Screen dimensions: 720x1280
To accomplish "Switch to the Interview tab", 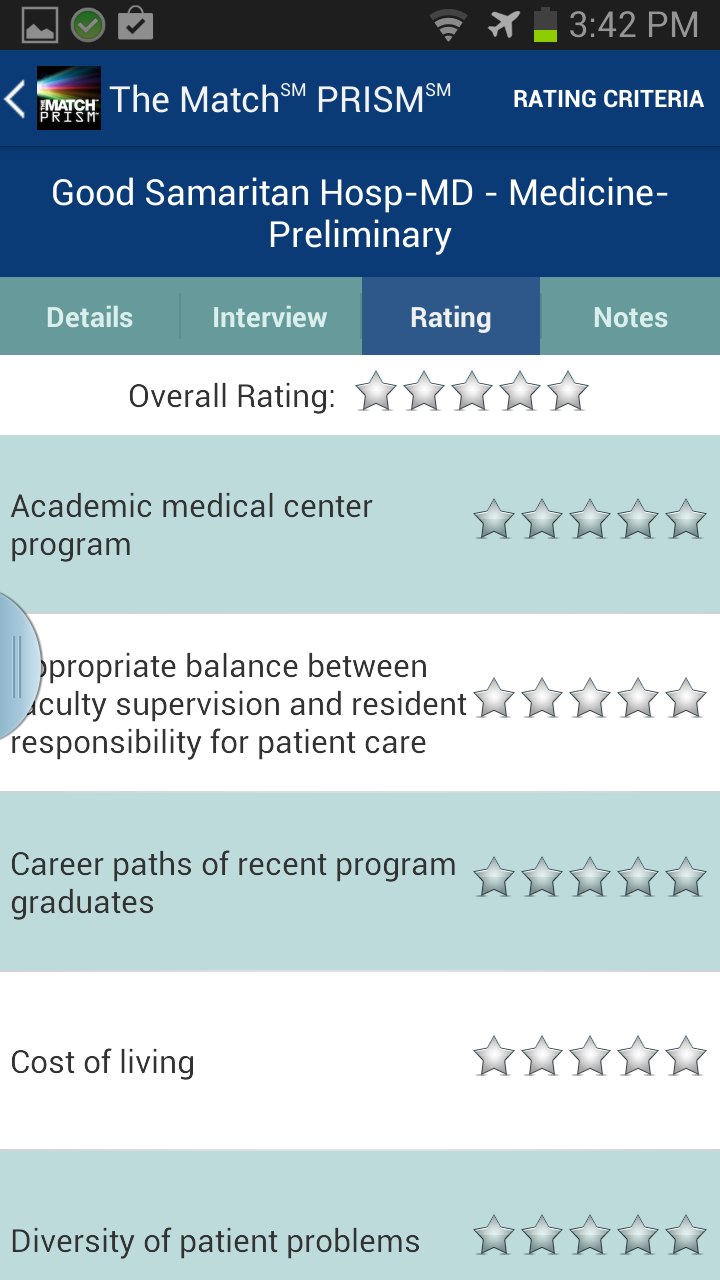I will point(270,317).
